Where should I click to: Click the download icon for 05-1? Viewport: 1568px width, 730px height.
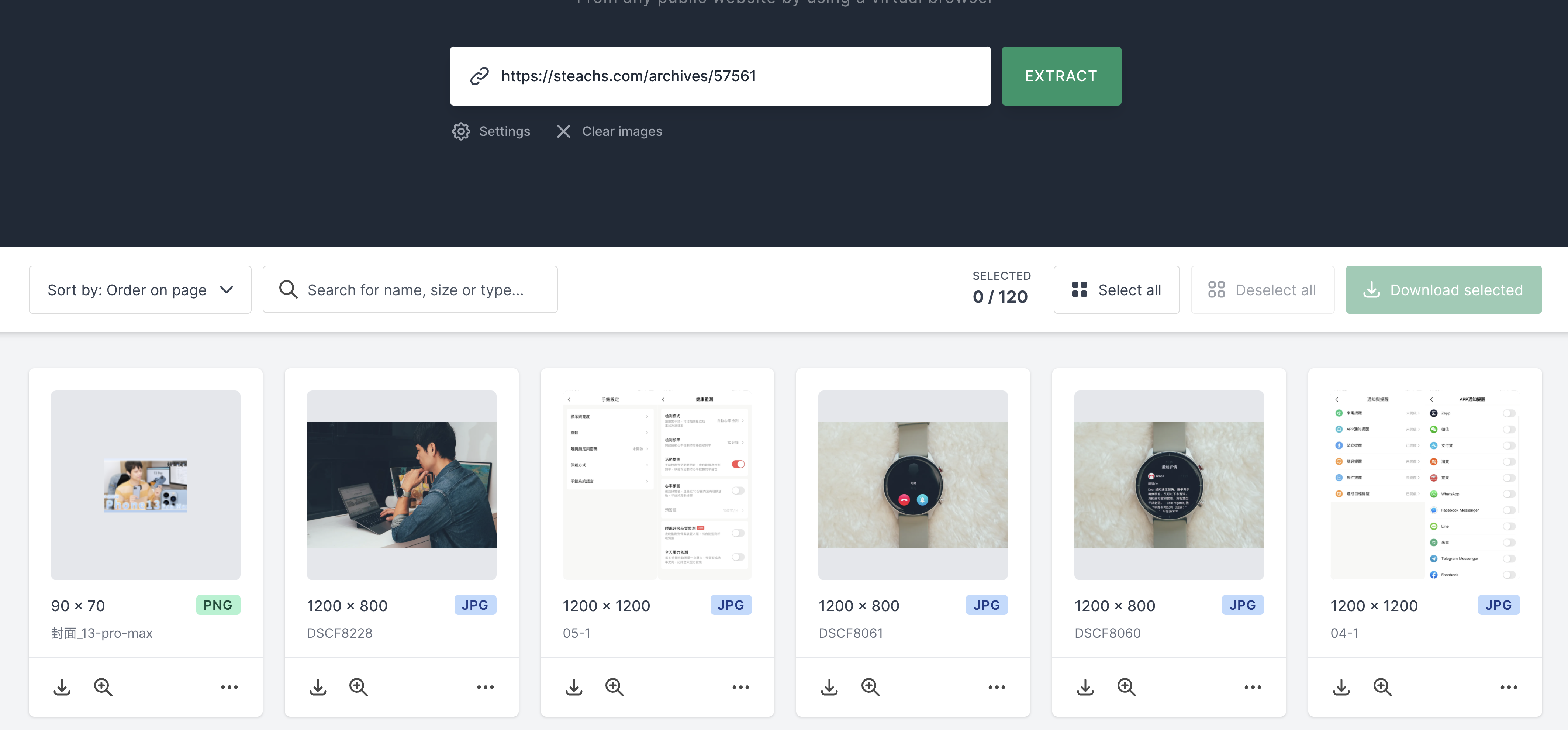[573, 687]
